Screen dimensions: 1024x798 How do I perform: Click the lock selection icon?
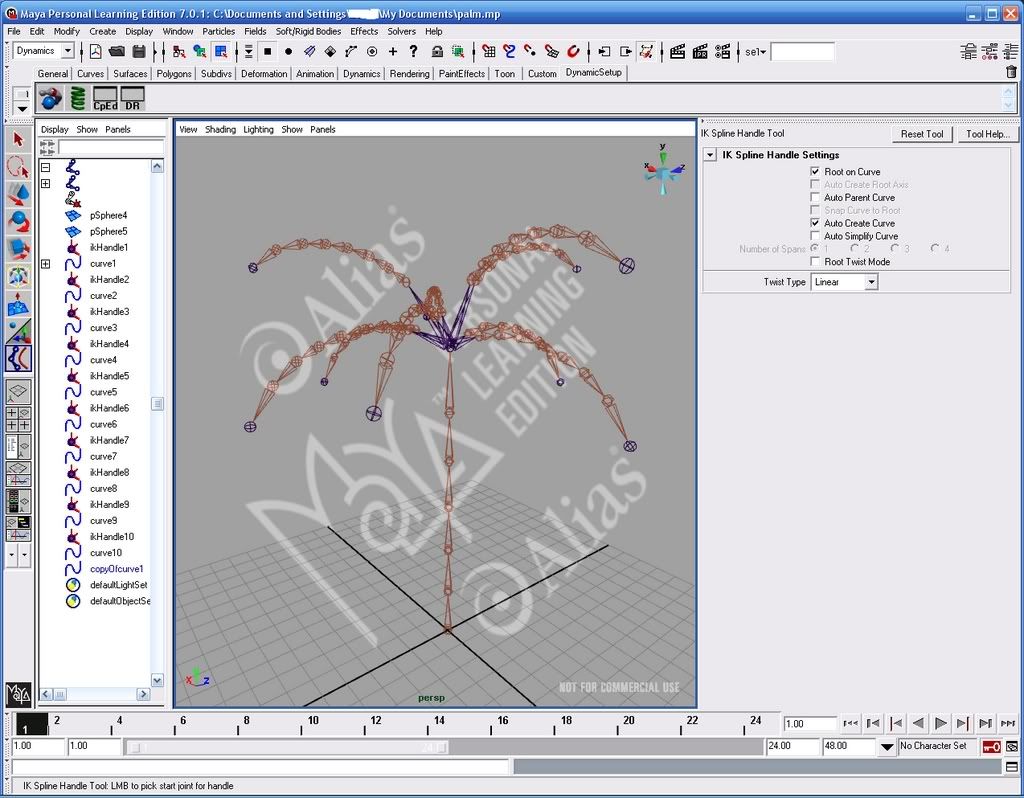(x=437, y=52)
